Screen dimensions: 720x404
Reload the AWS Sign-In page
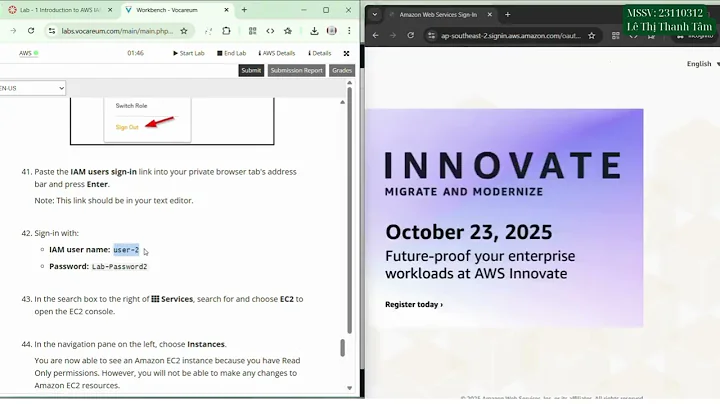(411, 35)
